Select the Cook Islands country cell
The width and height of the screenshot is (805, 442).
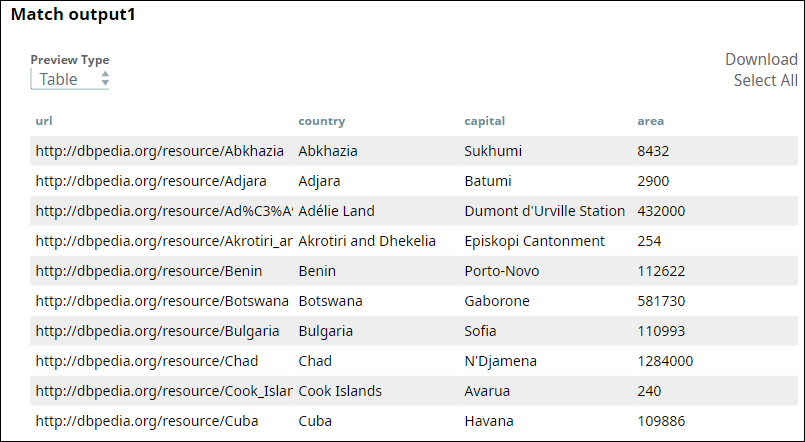(340, 391)
